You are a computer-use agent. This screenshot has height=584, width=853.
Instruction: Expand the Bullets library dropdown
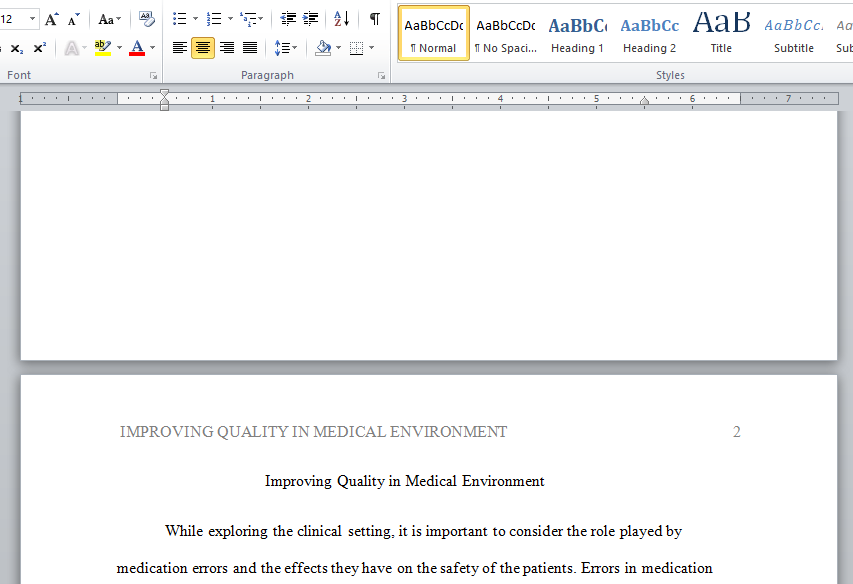[195, 20]
